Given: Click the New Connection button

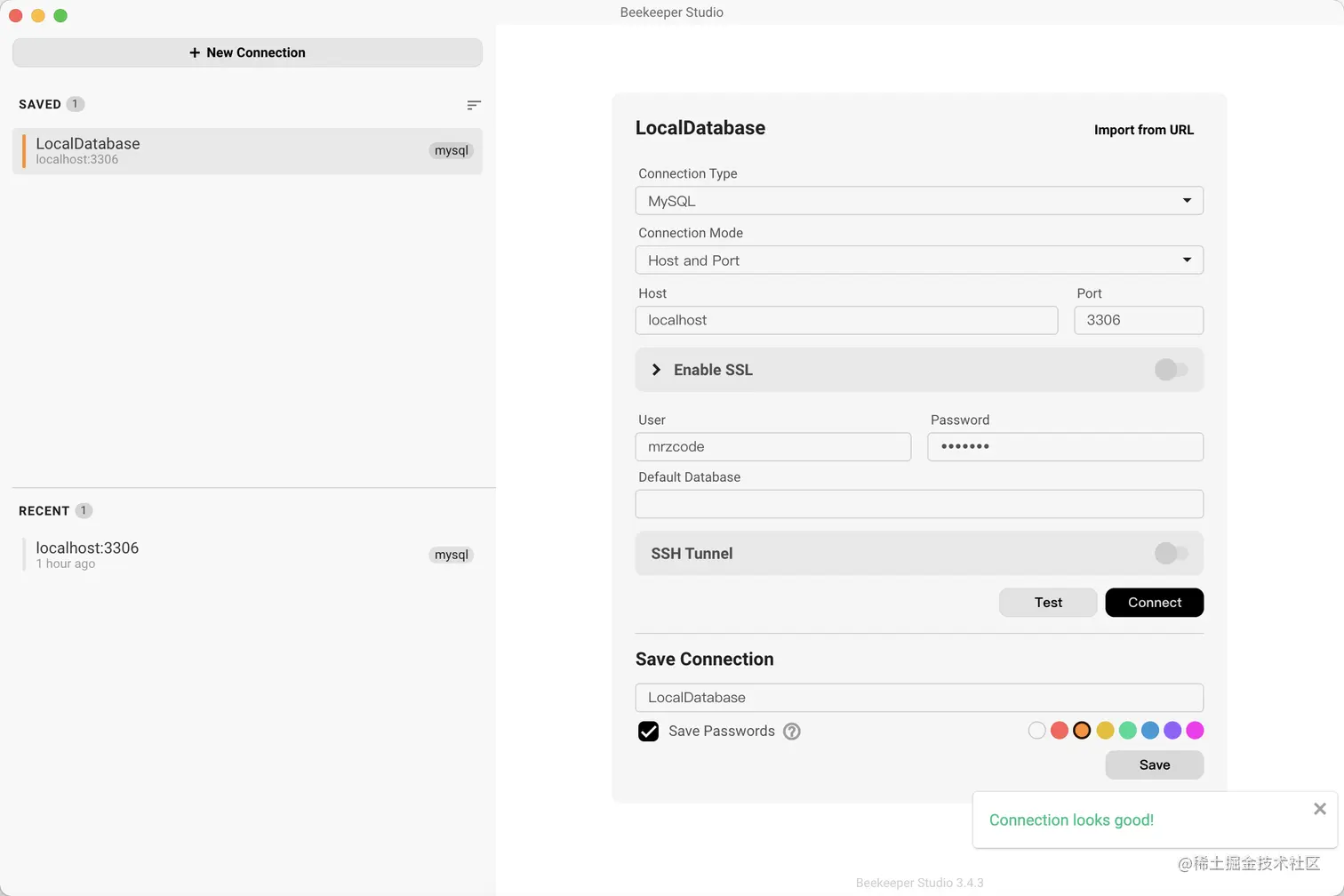Looking at the screenshot, I should tap(247, 52).
